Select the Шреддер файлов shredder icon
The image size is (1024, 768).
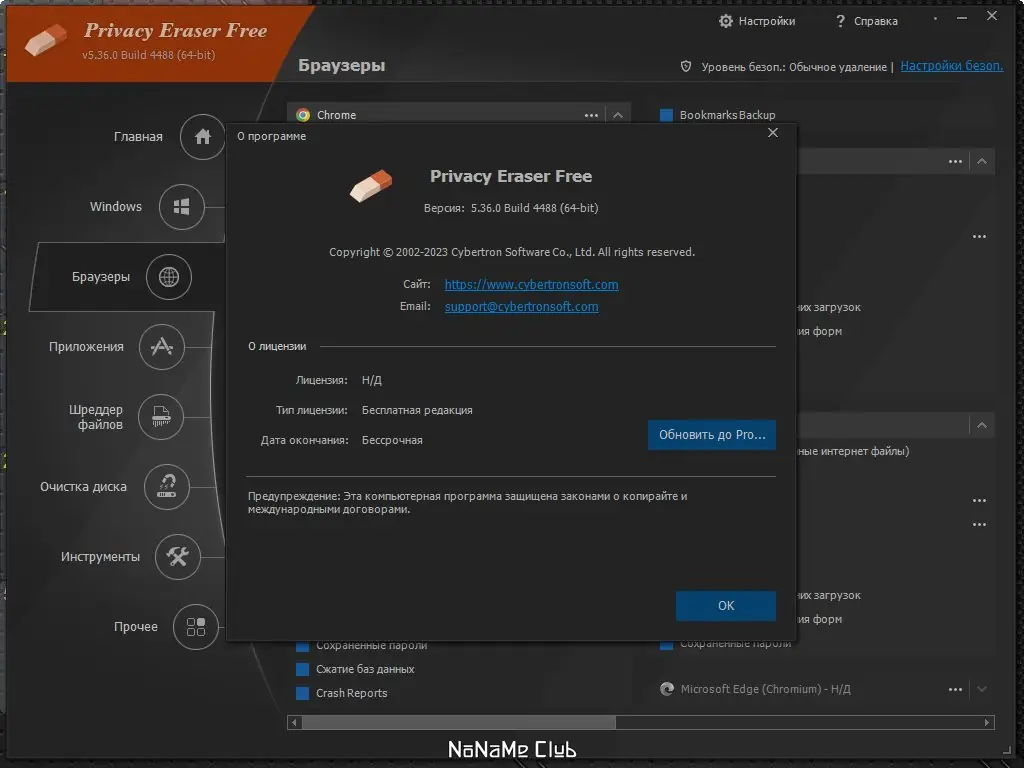tap(161, 417)
